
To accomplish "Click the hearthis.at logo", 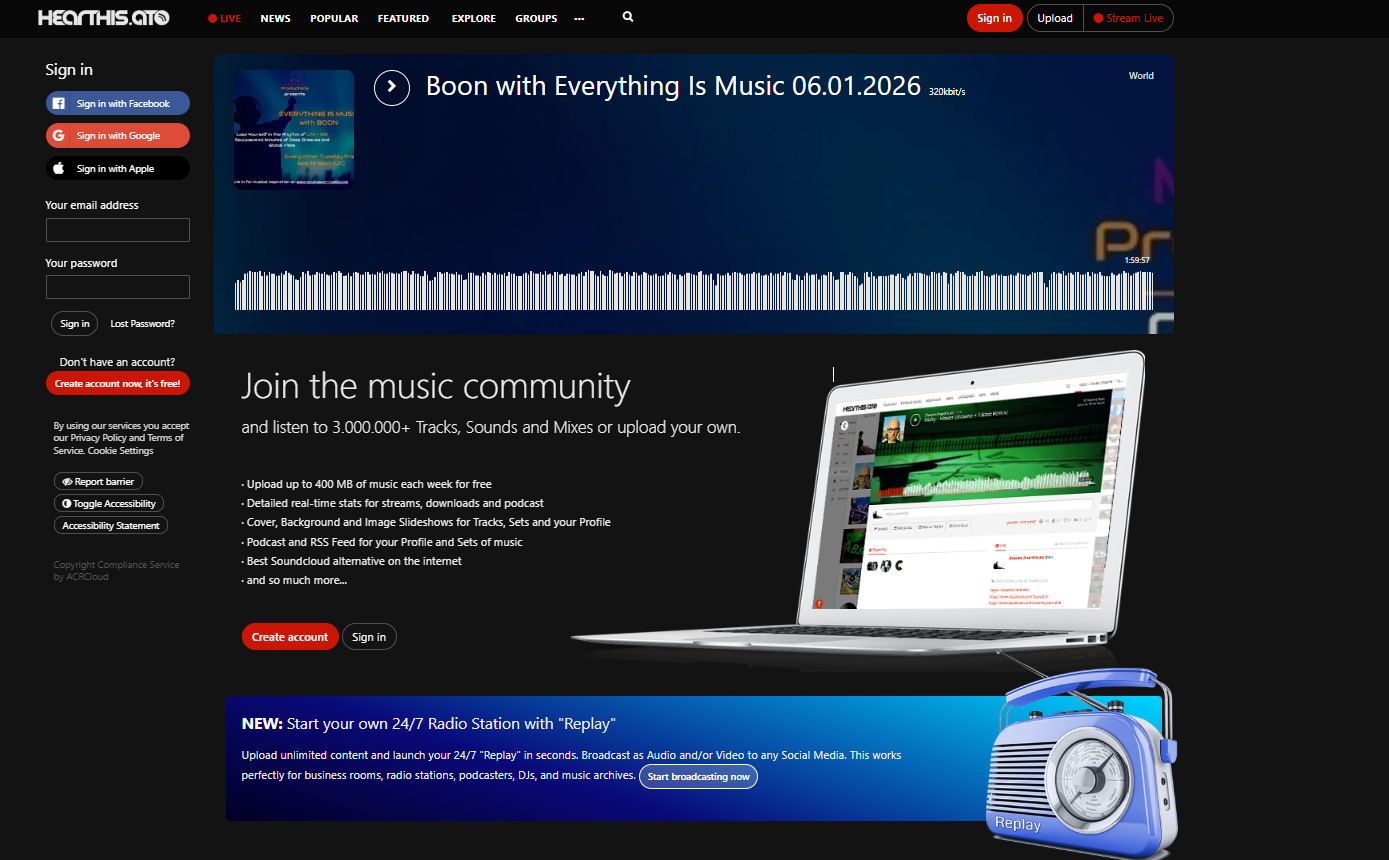I will coord(101,17).
